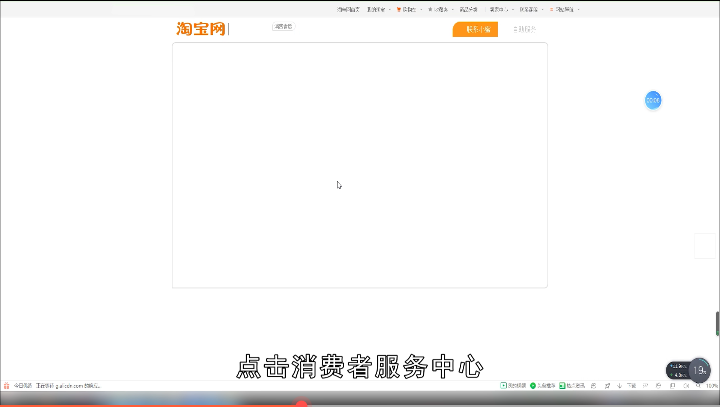Click the round speed-ball widget showing 19

pos(699,370)
